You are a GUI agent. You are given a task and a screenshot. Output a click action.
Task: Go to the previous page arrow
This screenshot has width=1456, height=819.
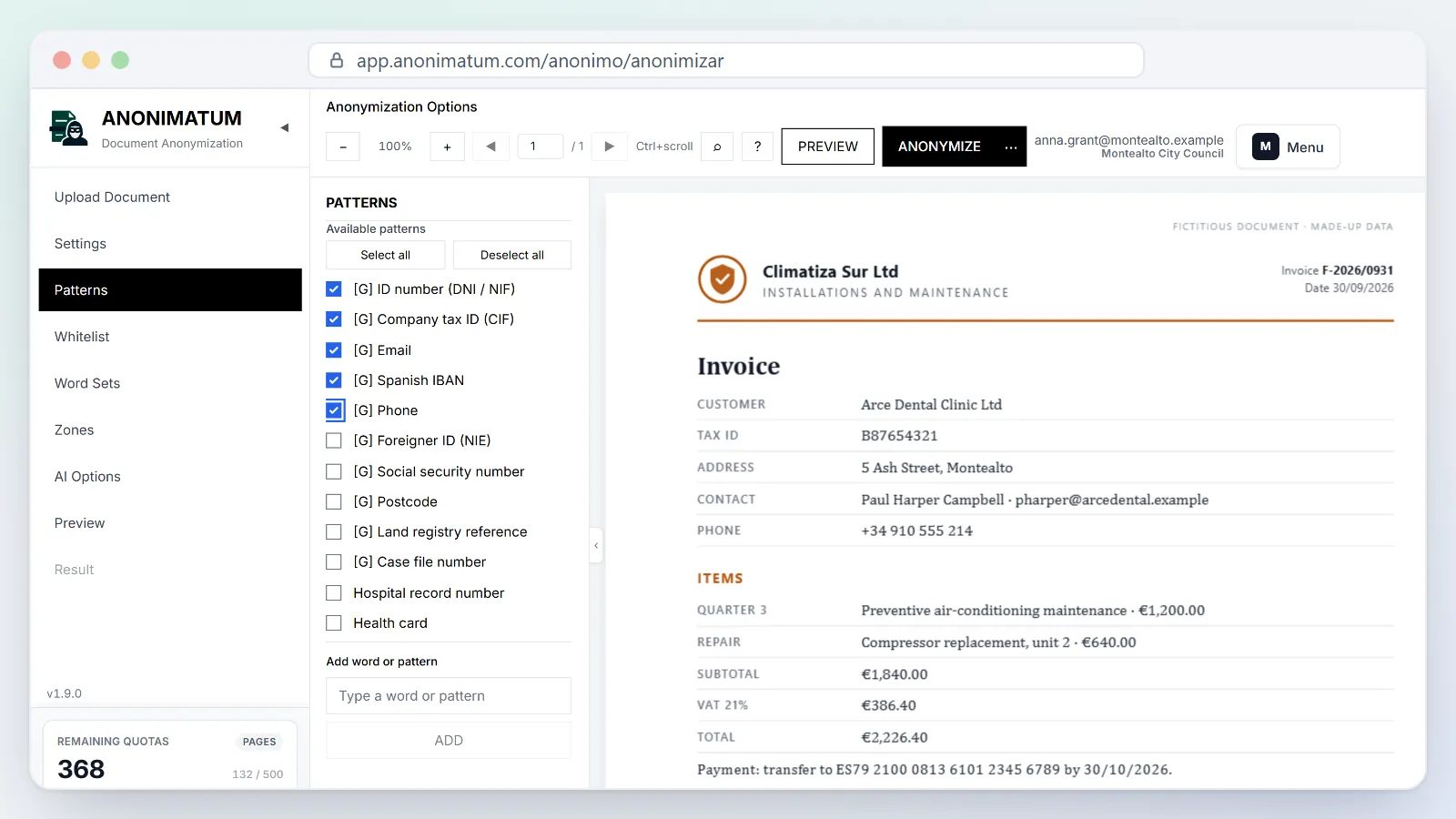click(x=490, y=147)
